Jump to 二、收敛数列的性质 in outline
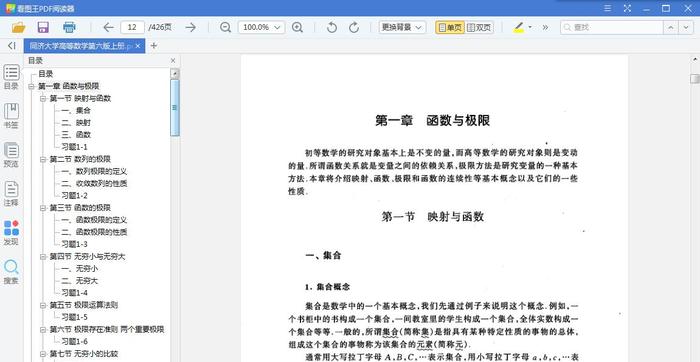Viewport: 700px width, 362px height. (x=94, y=183)
